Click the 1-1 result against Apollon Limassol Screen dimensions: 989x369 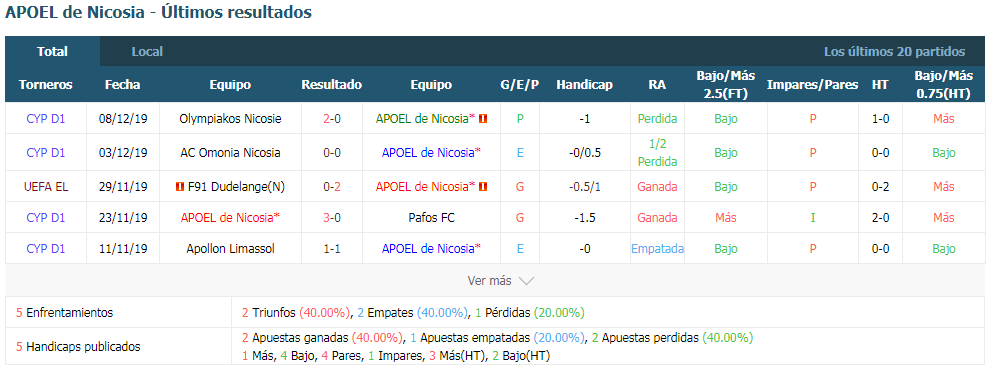pyautogui.click(x=332, y=249)
